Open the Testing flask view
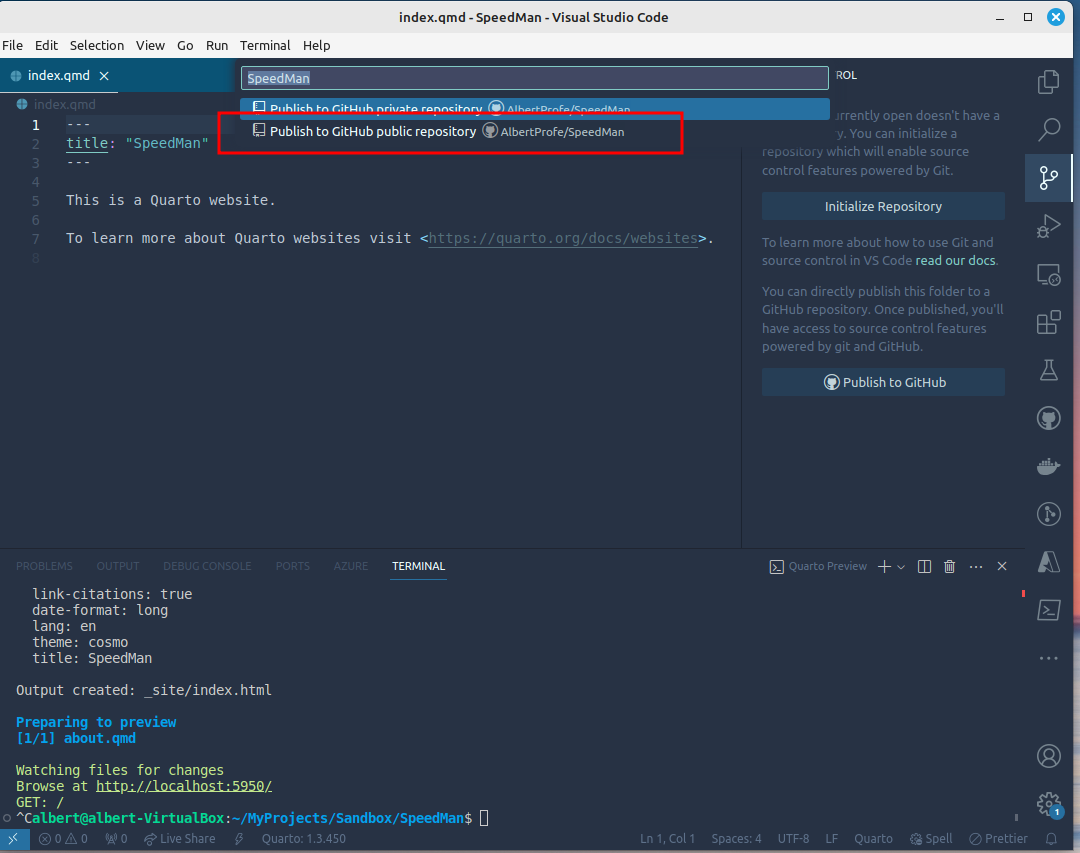 (1048, 371)
